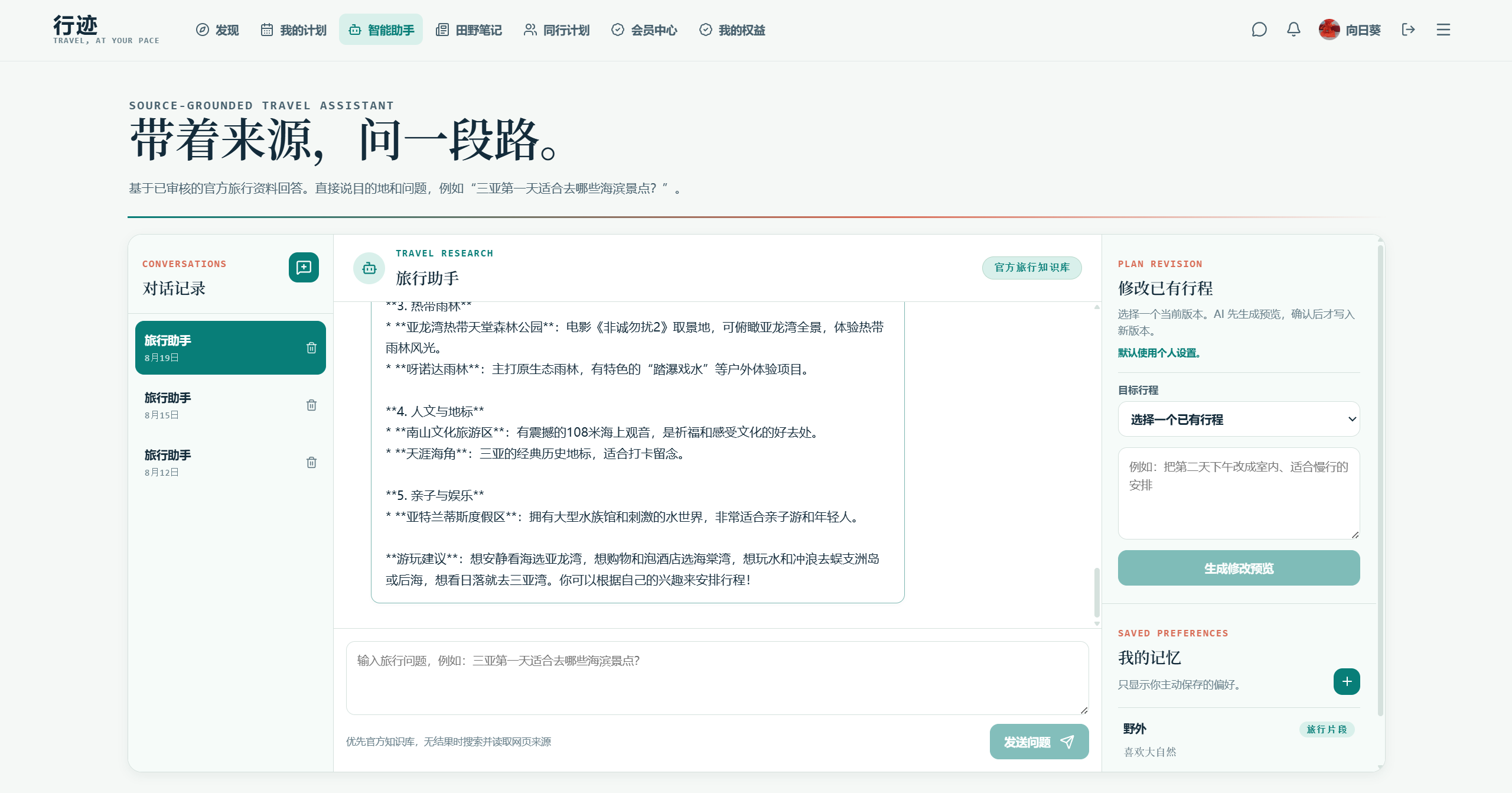Click the 修改已有行程 heading
1512x793 pixels.
1165,289
